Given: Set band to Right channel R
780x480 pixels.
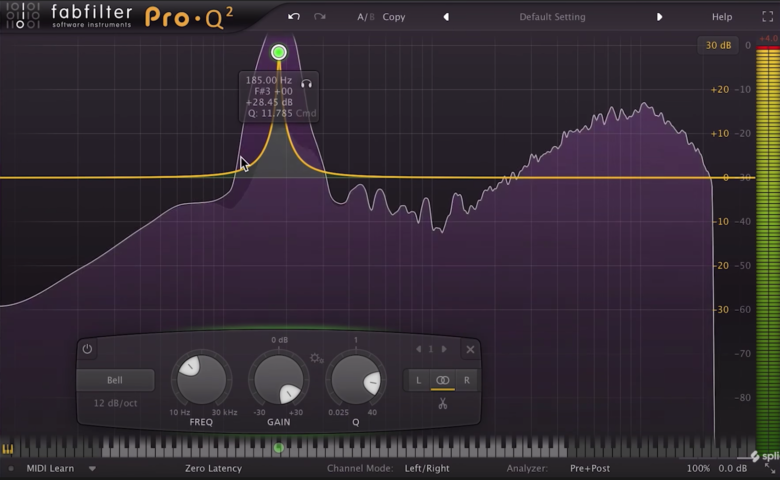Looking at the screenshot, I should point(467,380).
